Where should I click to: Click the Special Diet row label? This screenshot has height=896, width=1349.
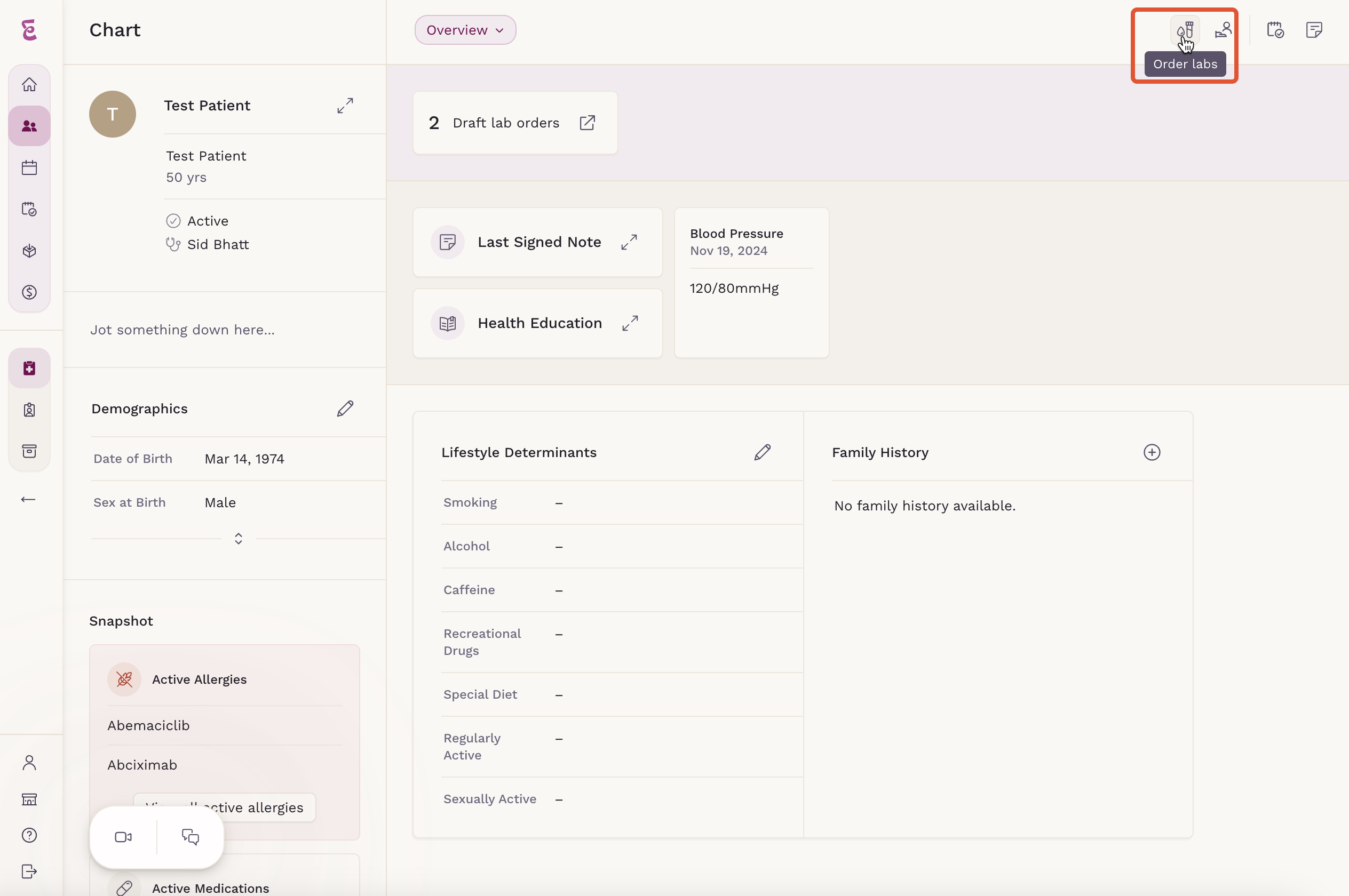[480, 694]
